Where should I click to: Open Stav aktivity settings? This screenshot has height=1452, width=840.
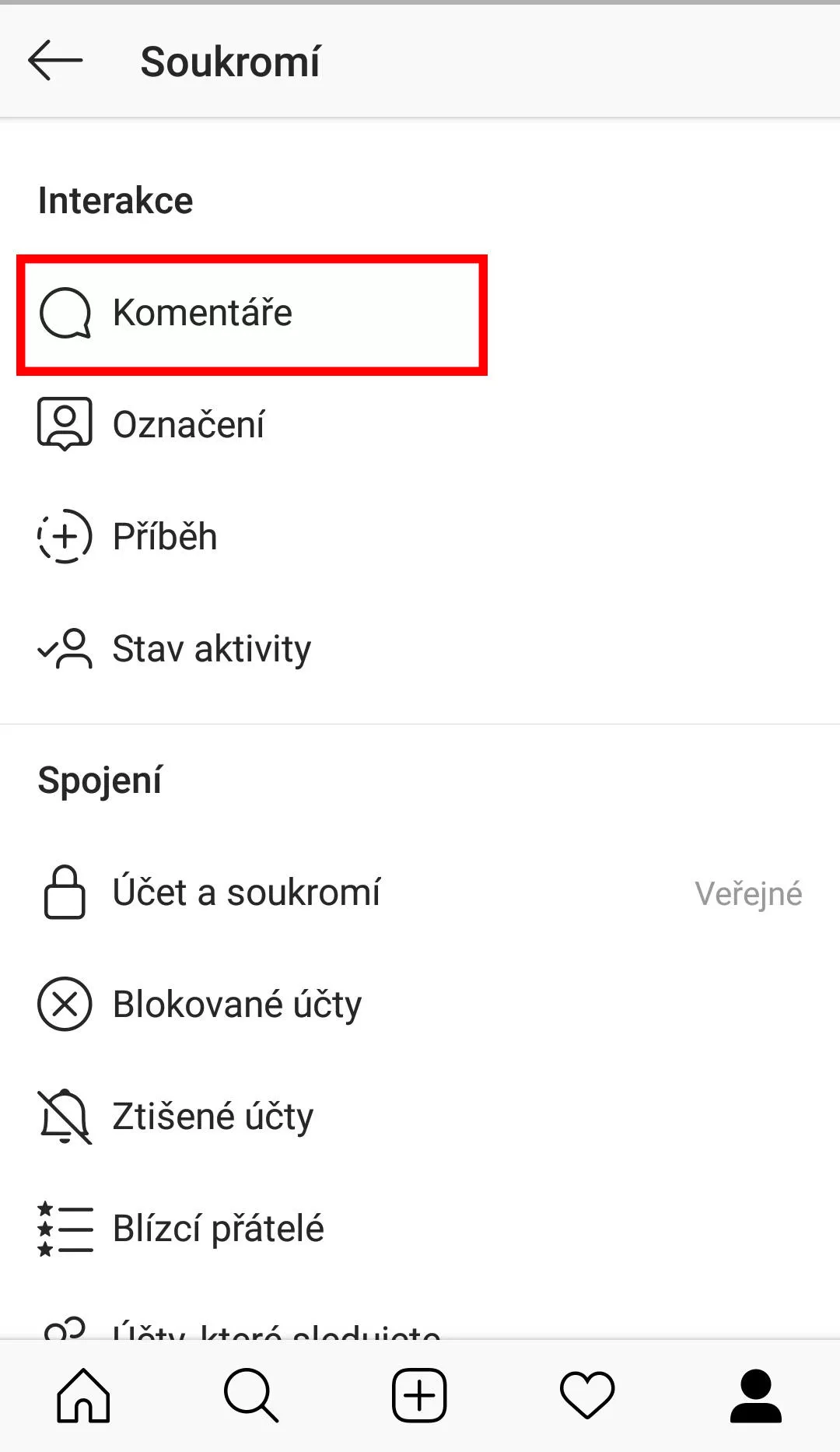coord(420,649)
